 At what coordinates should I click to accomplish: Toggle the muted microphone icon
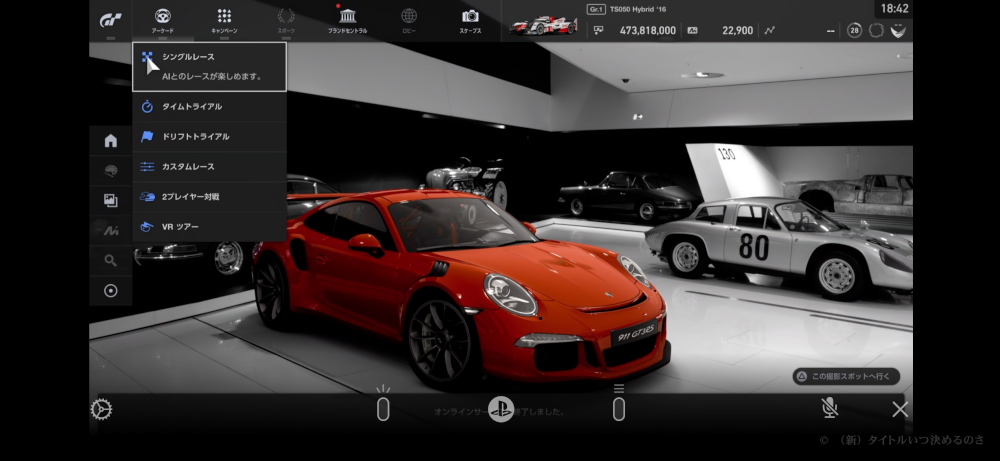(830, 408)
